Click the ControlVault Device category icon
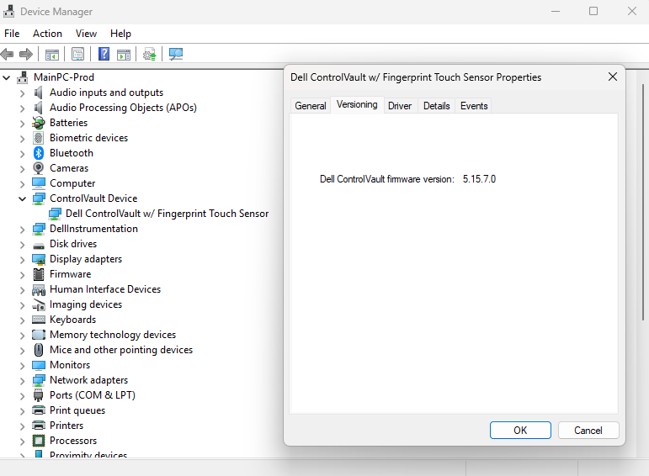This screenshot has height=476, width=649. [38, 198]
